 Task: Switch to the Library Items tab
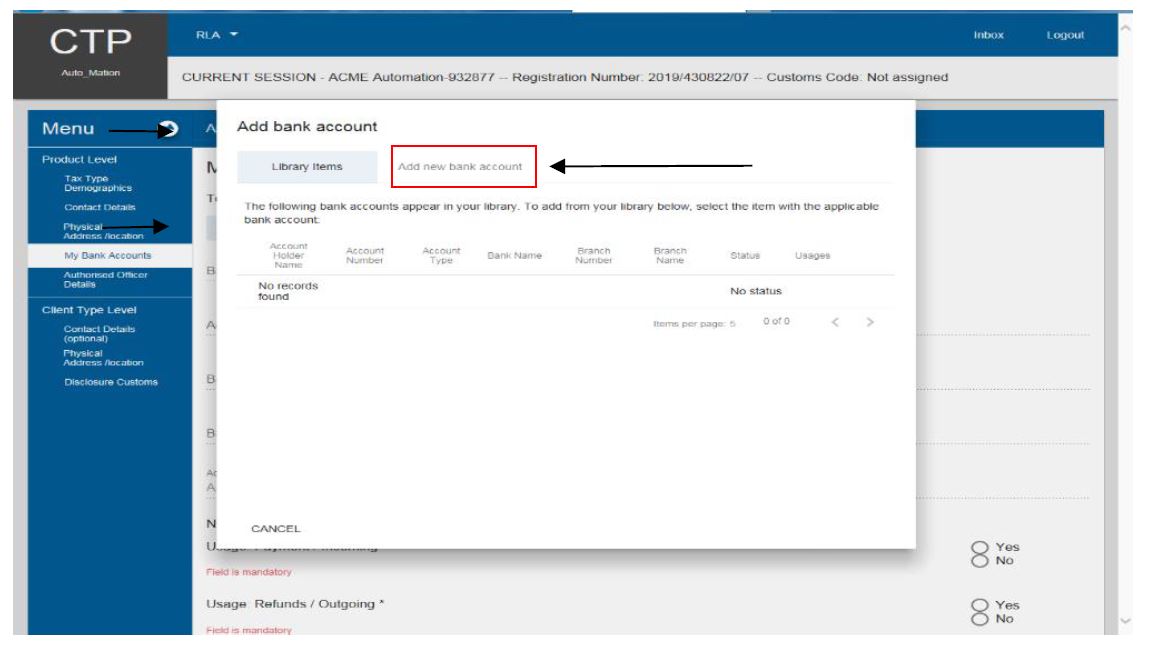click(307, 167)
